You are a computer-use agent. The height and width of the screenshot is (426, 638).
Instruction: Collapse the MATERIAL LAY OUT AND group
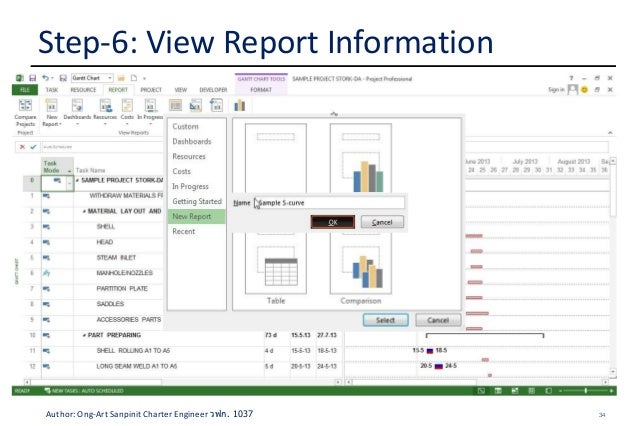84,212
